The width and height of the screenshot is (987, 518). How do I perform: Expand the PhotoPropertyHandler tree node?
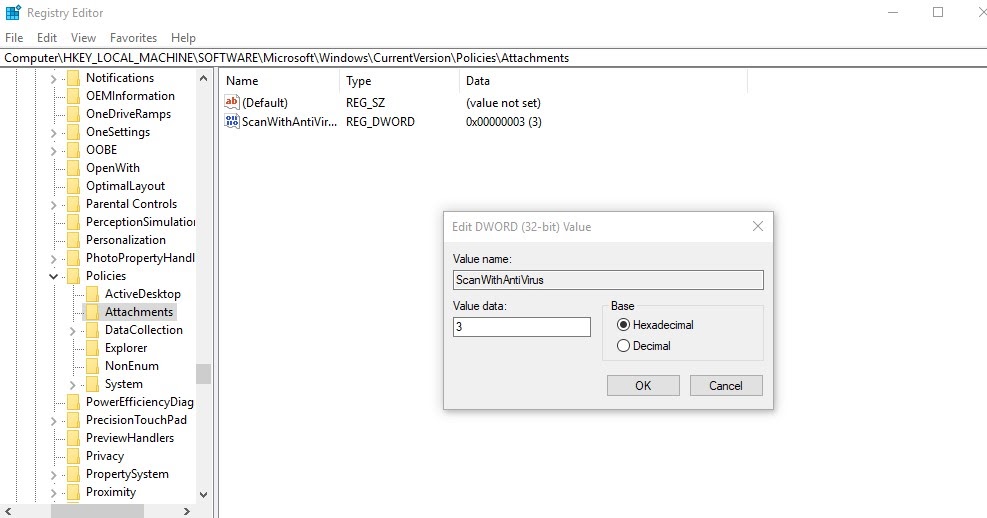click(x=54, y=259)
